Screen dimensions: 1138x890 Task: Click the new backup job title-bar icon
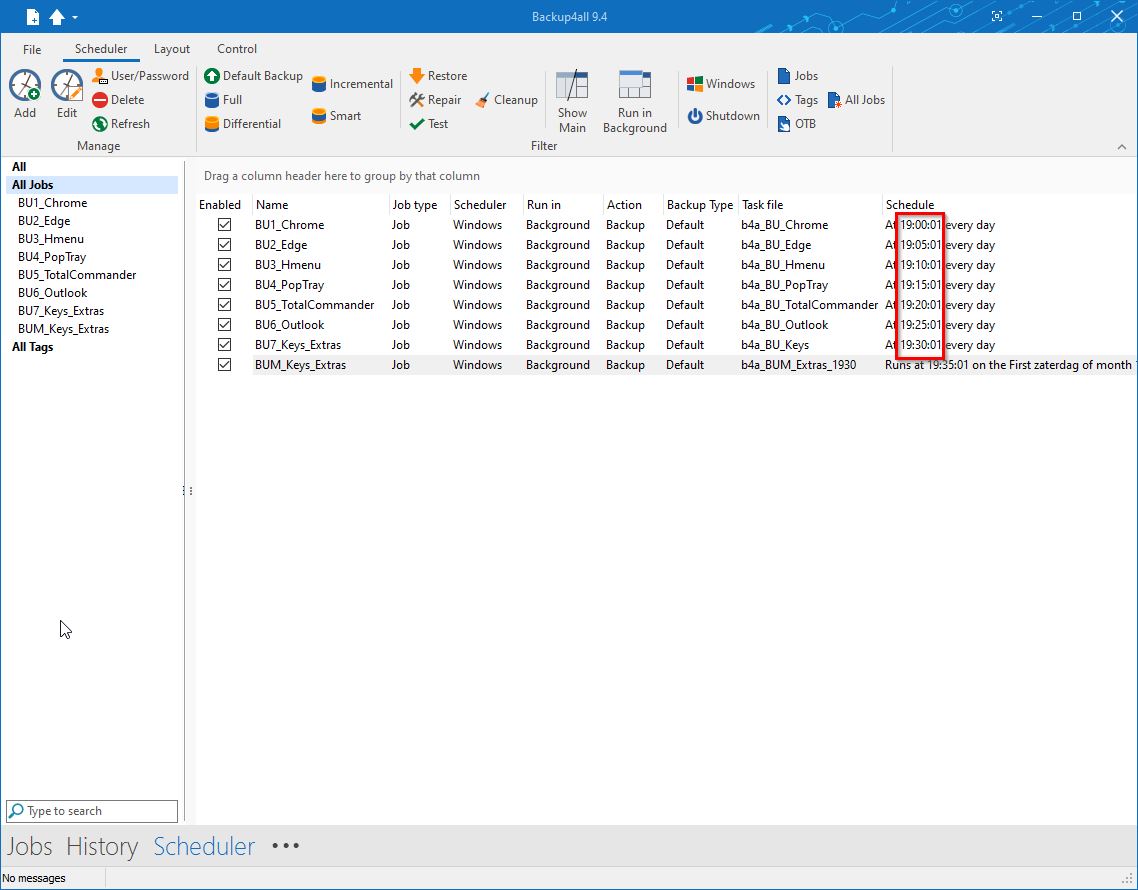coord(33,17)
